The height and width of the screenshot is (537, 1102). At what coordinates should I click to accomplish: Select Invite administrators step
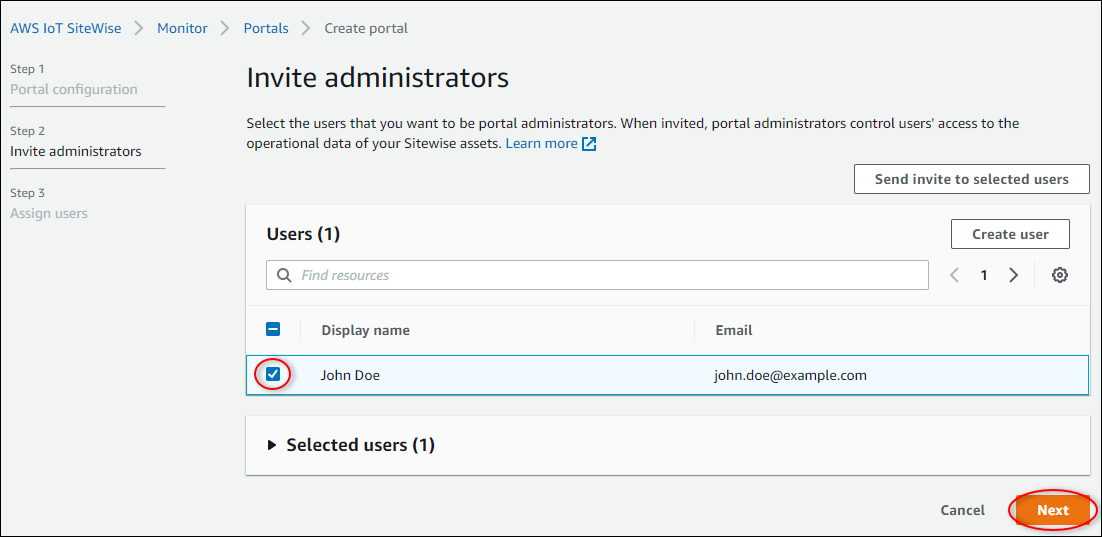76,151
